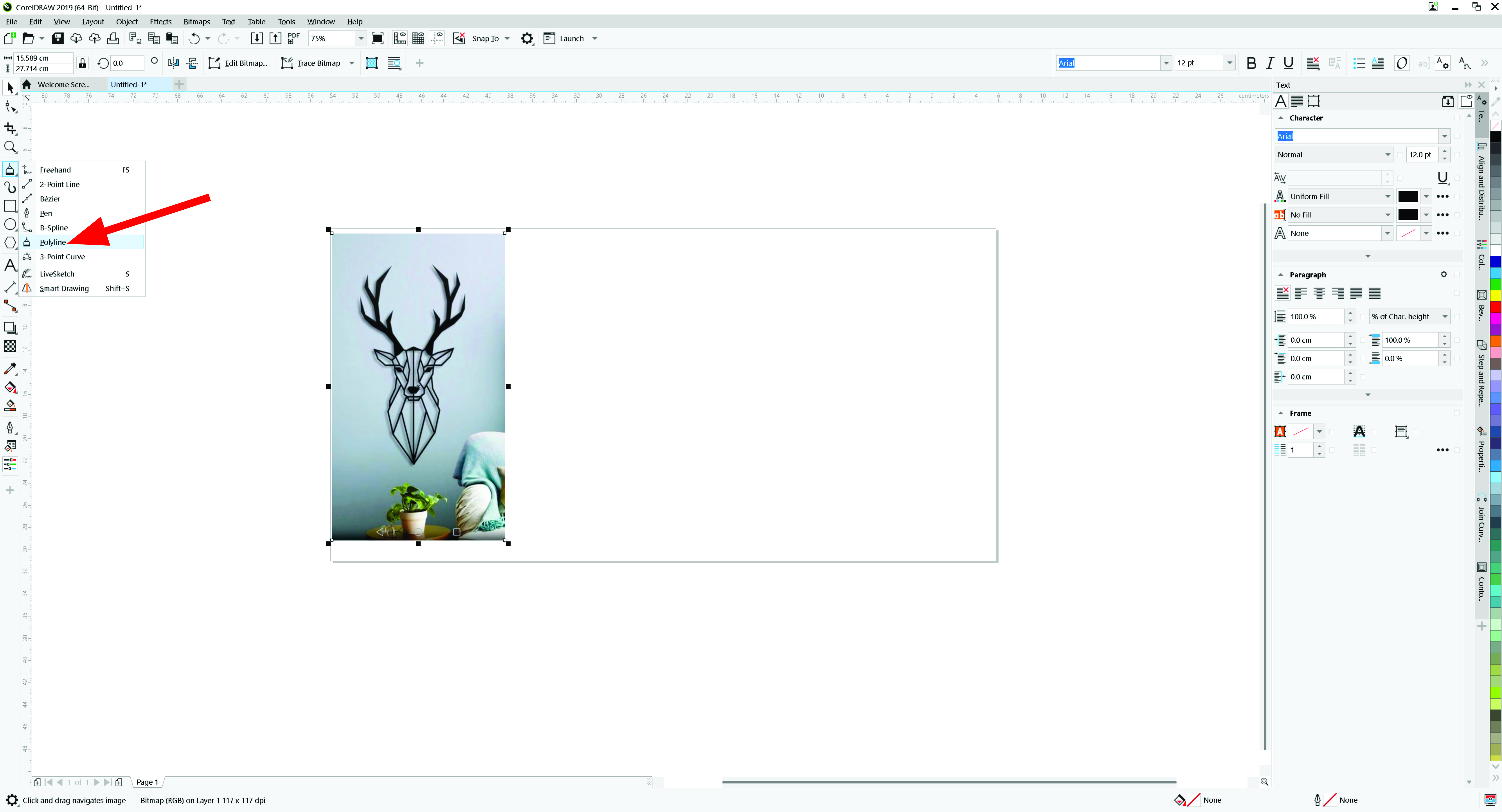
Task: Click the Publish to PDF icon
Action: point(293,39)
